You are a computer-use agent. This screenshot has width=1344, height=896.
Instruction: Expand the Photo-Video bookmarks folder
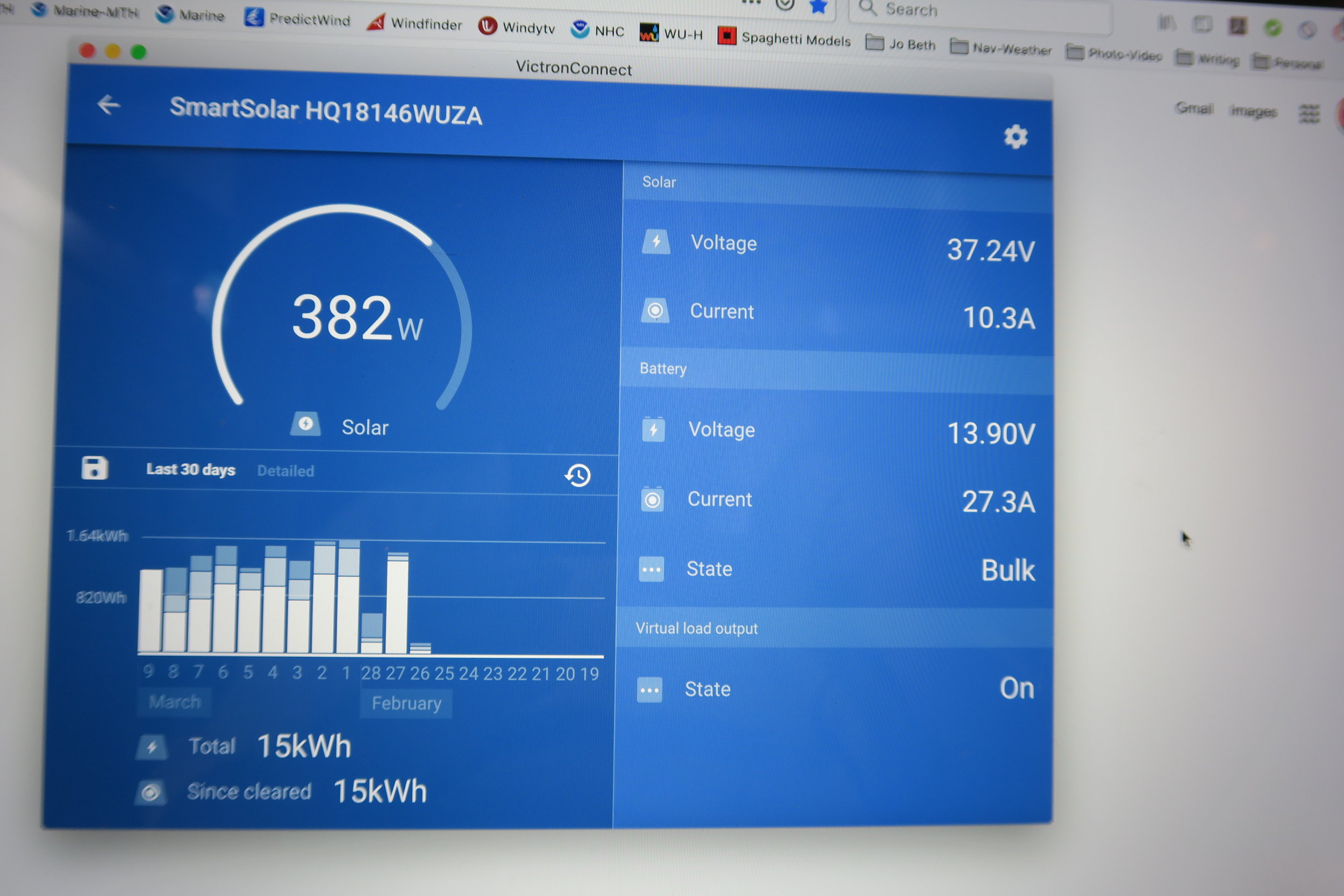[1114, 53]
